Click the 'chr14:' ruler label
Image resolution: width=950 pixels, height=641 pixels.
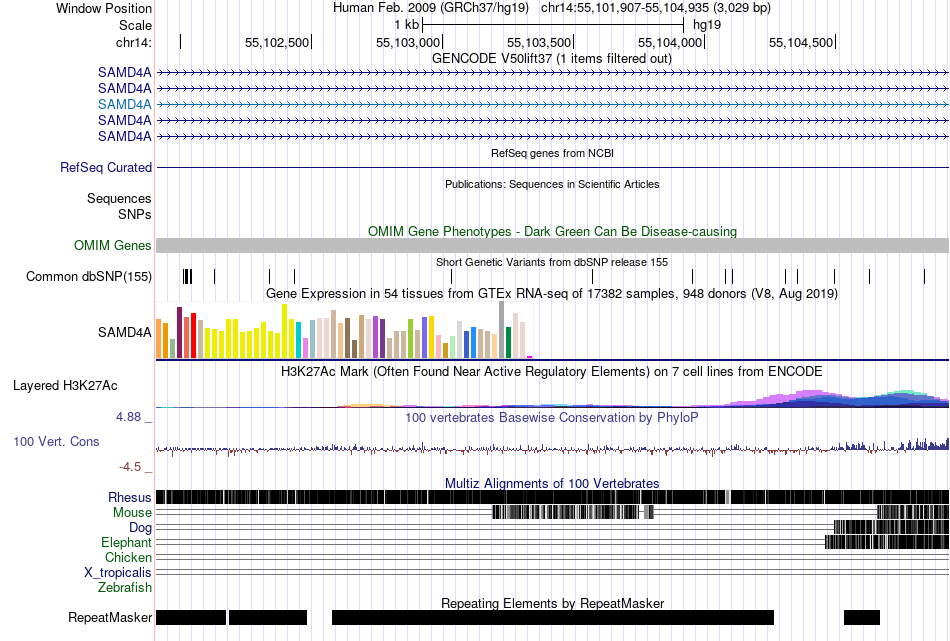point(134,42)
